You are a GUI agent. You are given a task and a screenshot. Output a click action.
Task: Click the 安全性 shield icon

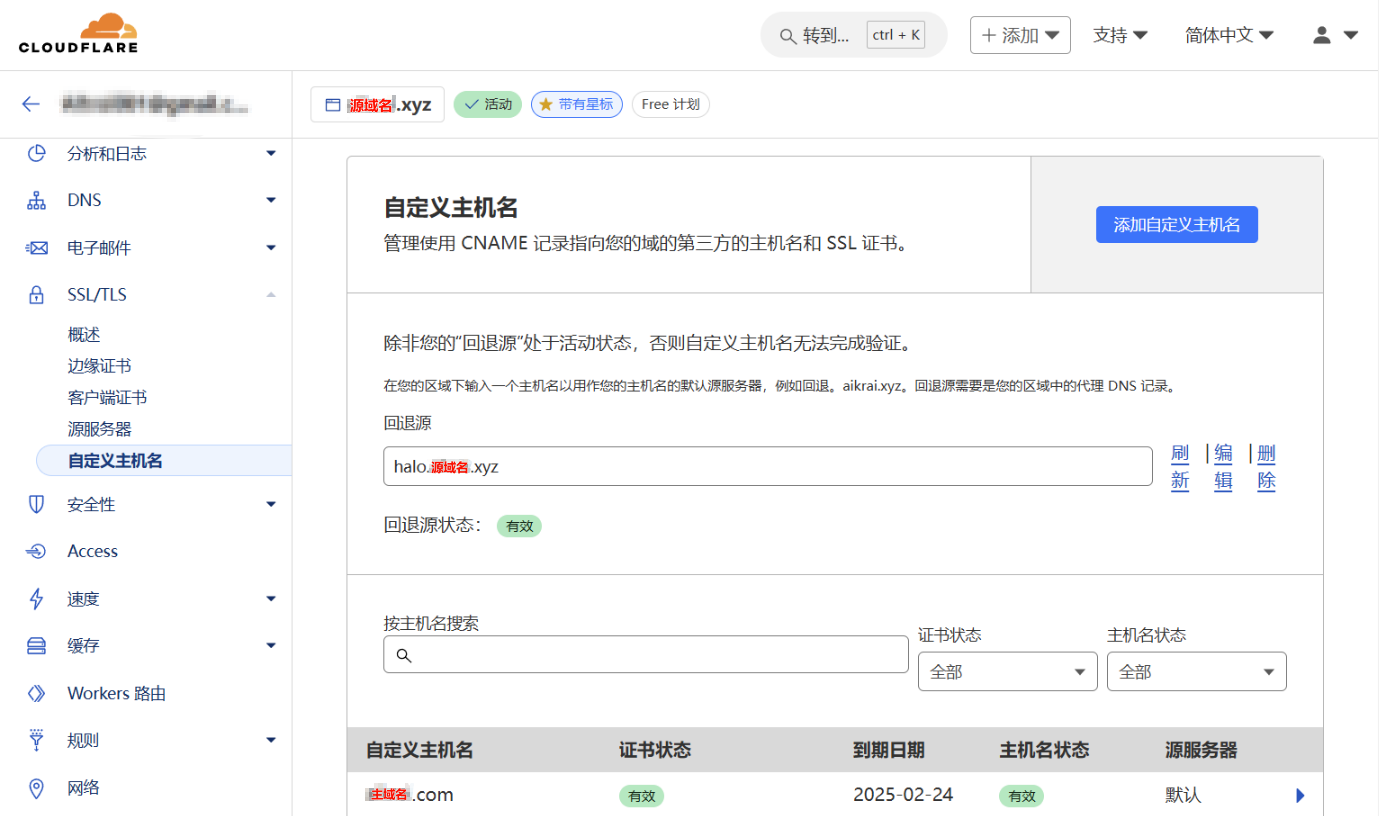click(37, 504)
